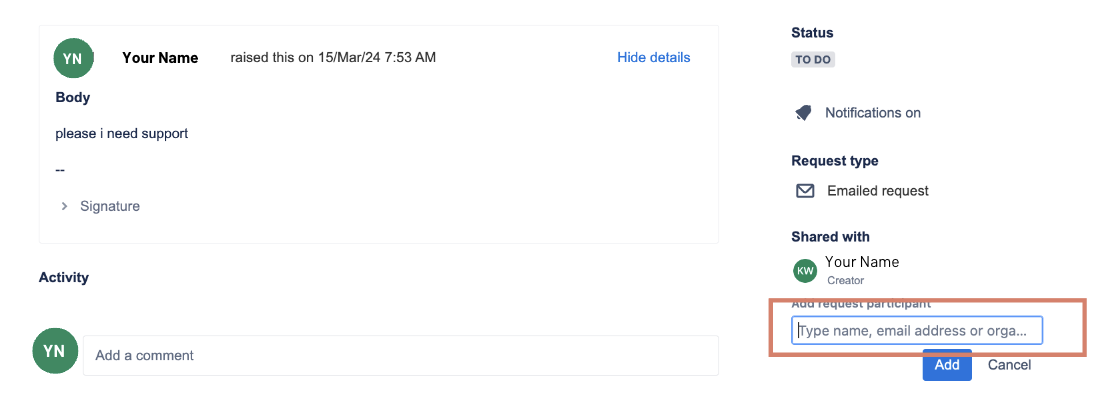Viewport: 1110px width, 412px height.
Task: Select the author name at top of request
Action: [x=160, y=58]
